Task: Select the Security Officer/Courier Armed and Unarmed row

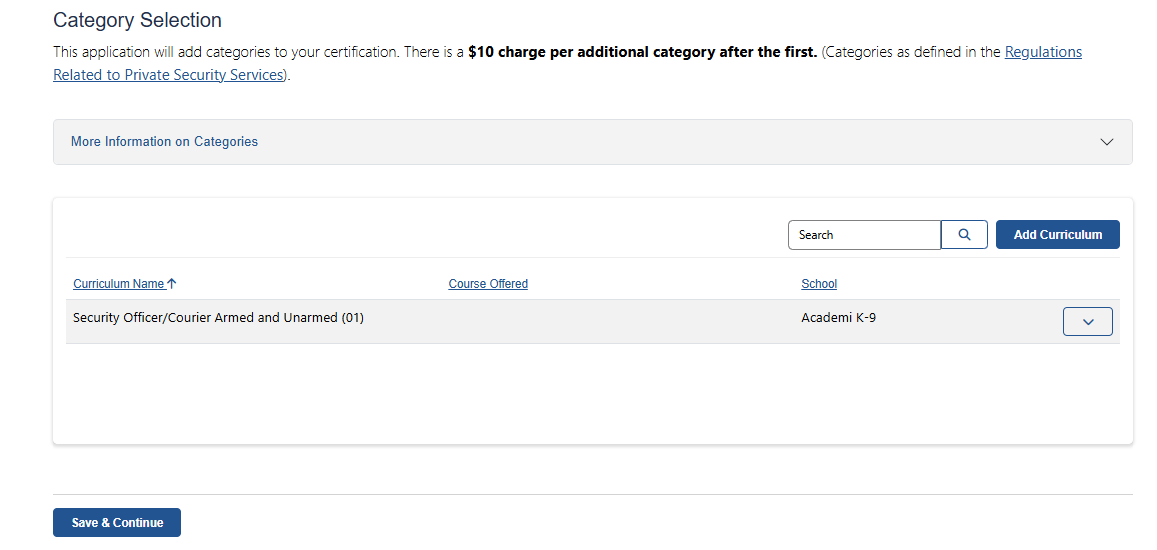Action: point(218,318)
